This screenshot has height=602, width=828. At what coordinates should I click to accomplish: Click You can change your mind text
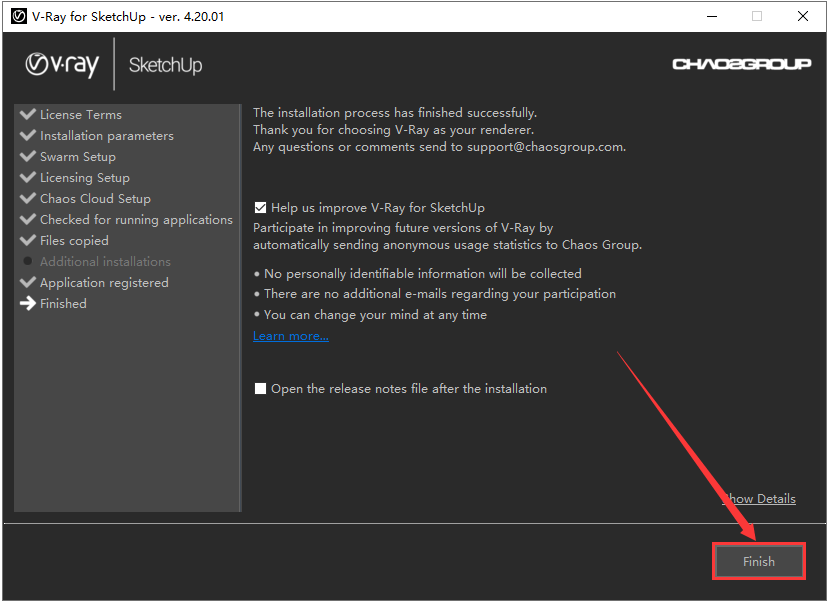point(375,315)
